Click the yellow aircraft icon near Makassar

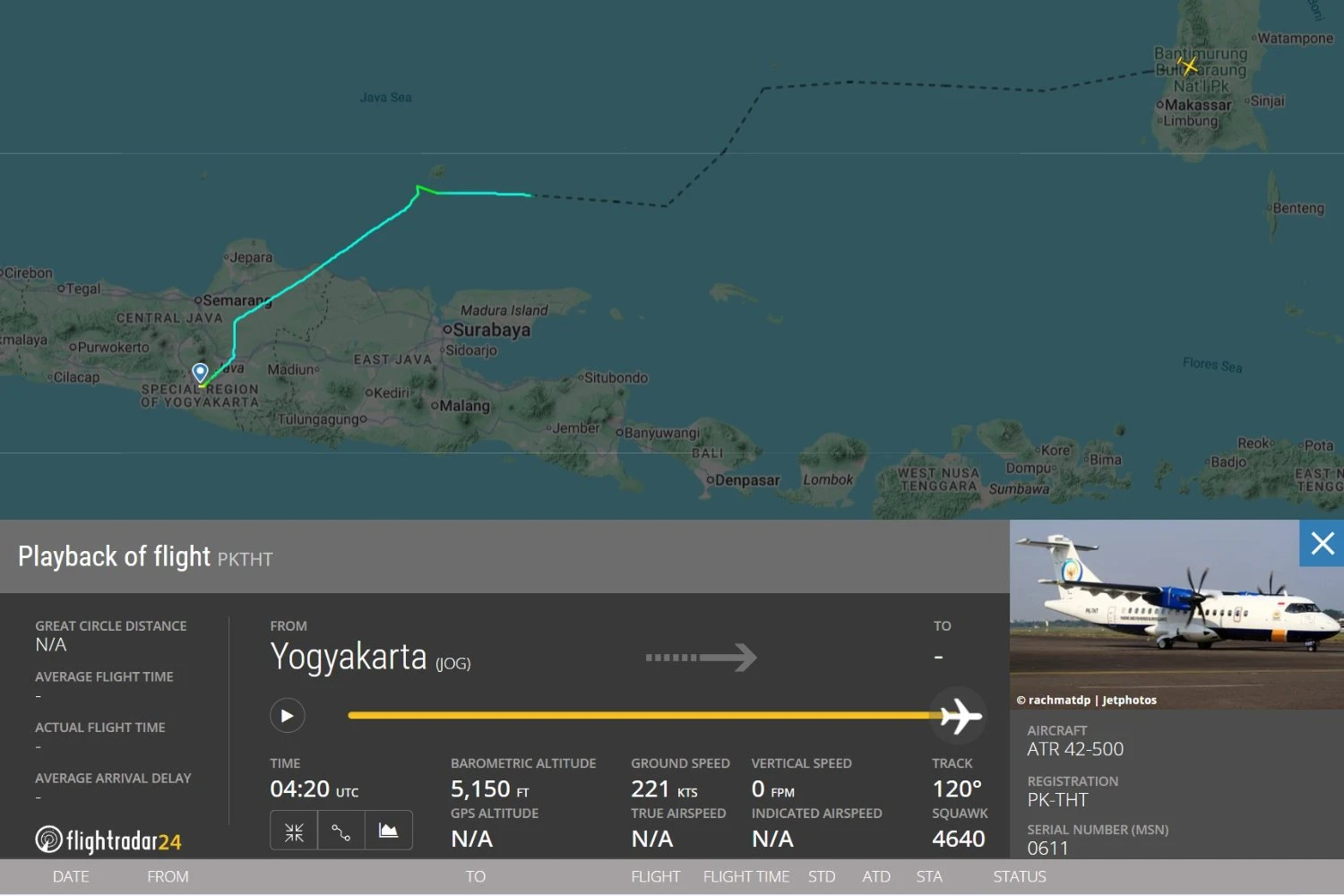[1188, 66]
